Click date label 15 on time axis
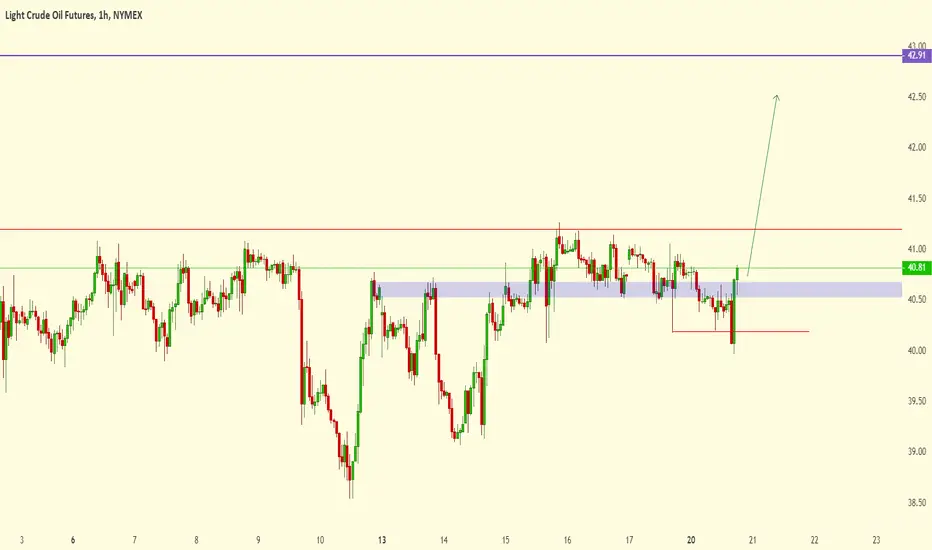The image size is (932, 550). (506, 540)
